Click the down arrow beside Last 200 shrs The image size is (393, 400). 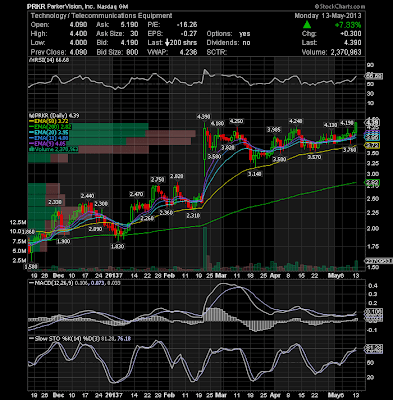168,43
